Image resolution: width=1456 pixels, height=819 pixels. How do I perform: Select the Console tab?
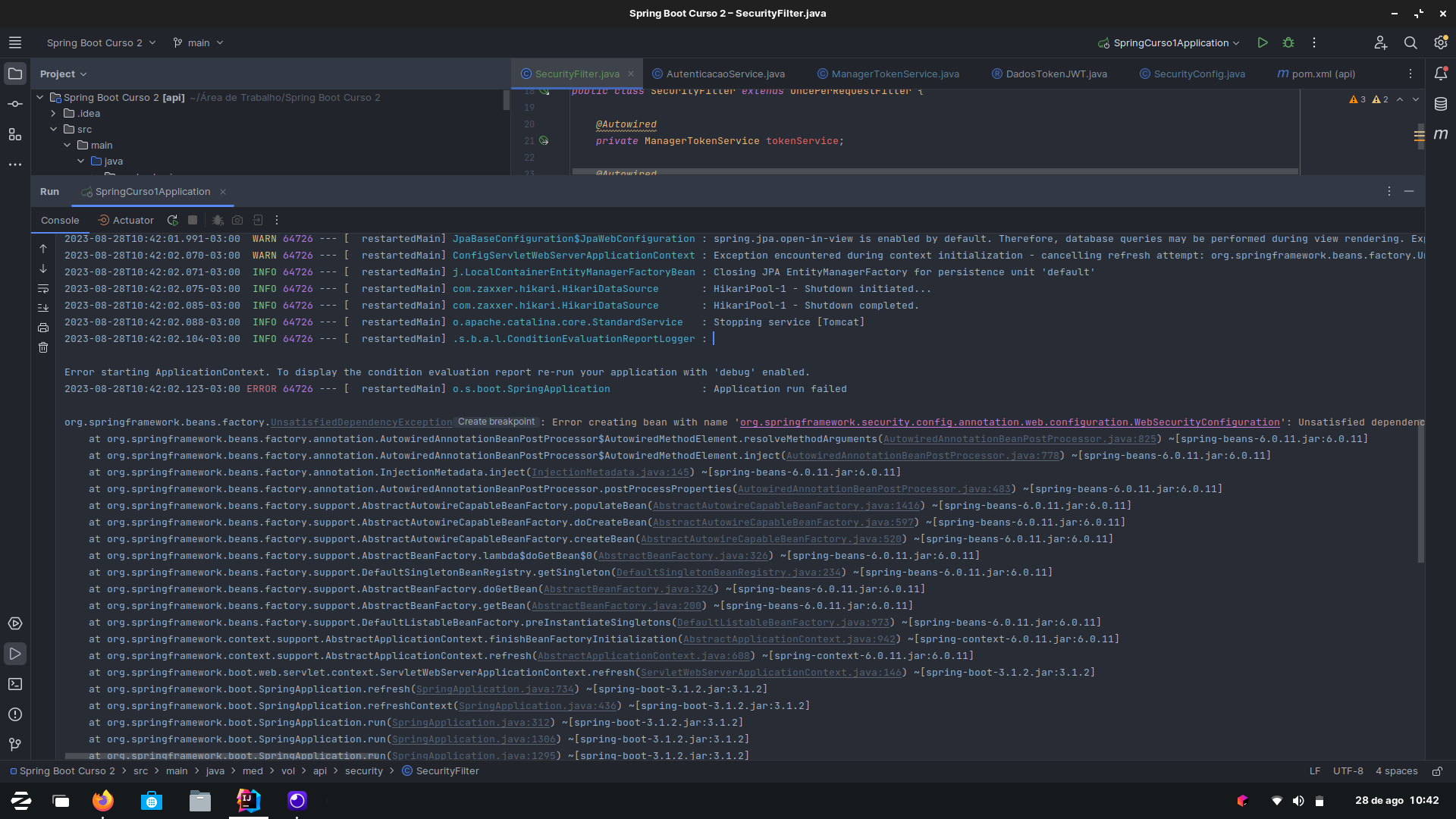pyautogui.click(x=60, y=221)
